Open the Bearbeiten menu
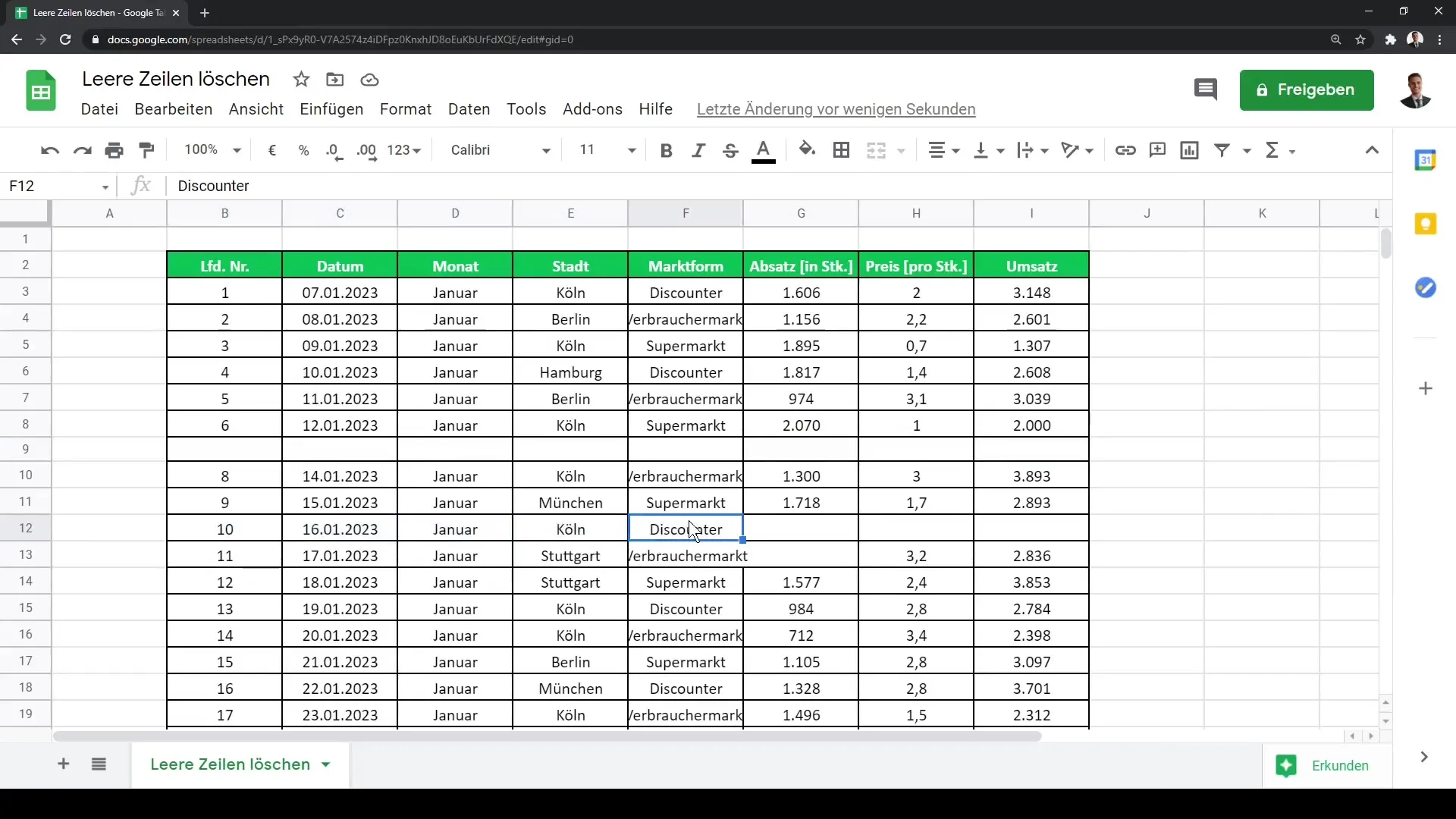Screen dimensions: 1456x819 (x=174, y=109)
